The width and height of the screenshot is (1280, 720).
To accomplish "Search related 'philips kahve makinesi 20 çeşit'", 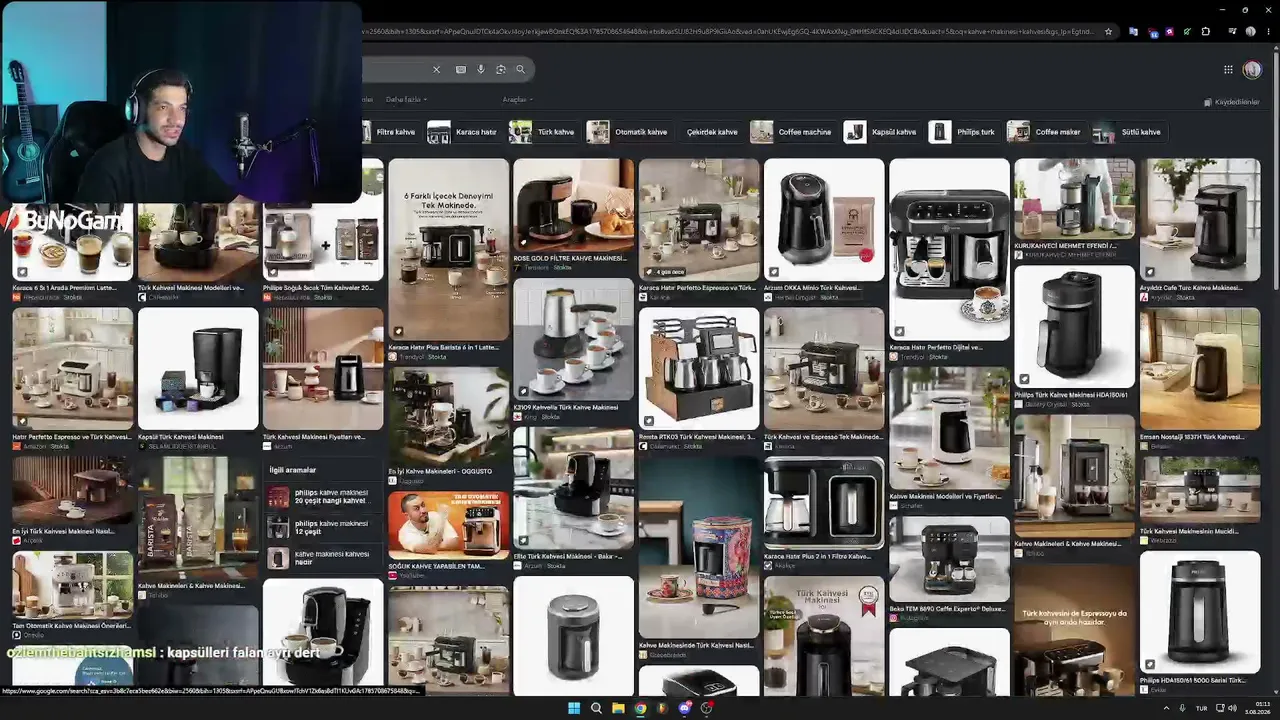I will 323,497.
